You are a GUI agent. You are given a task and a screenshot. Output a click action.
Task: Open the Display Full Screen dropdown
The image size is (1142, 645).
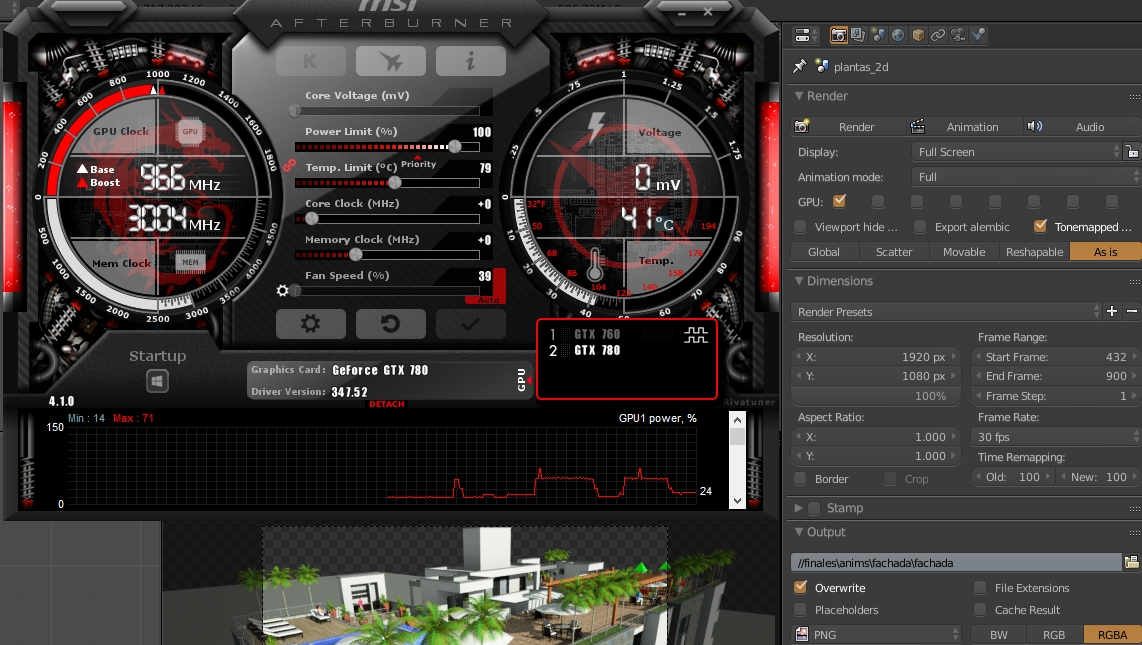(1017, 151)
